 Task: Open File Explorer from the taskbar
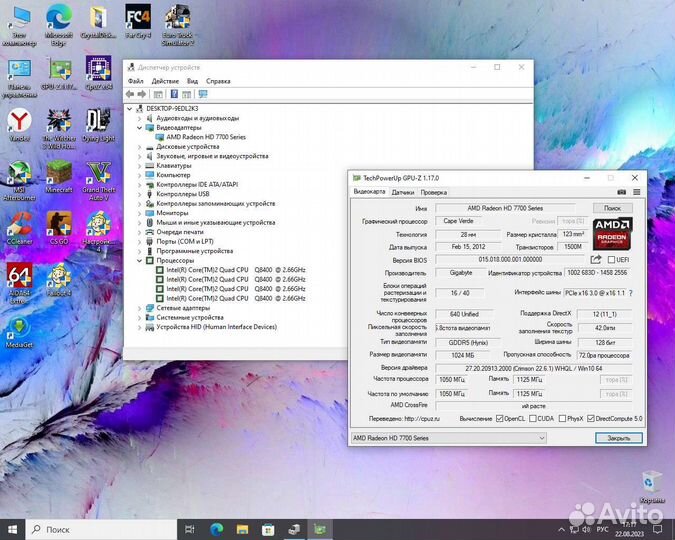(242, 529)
